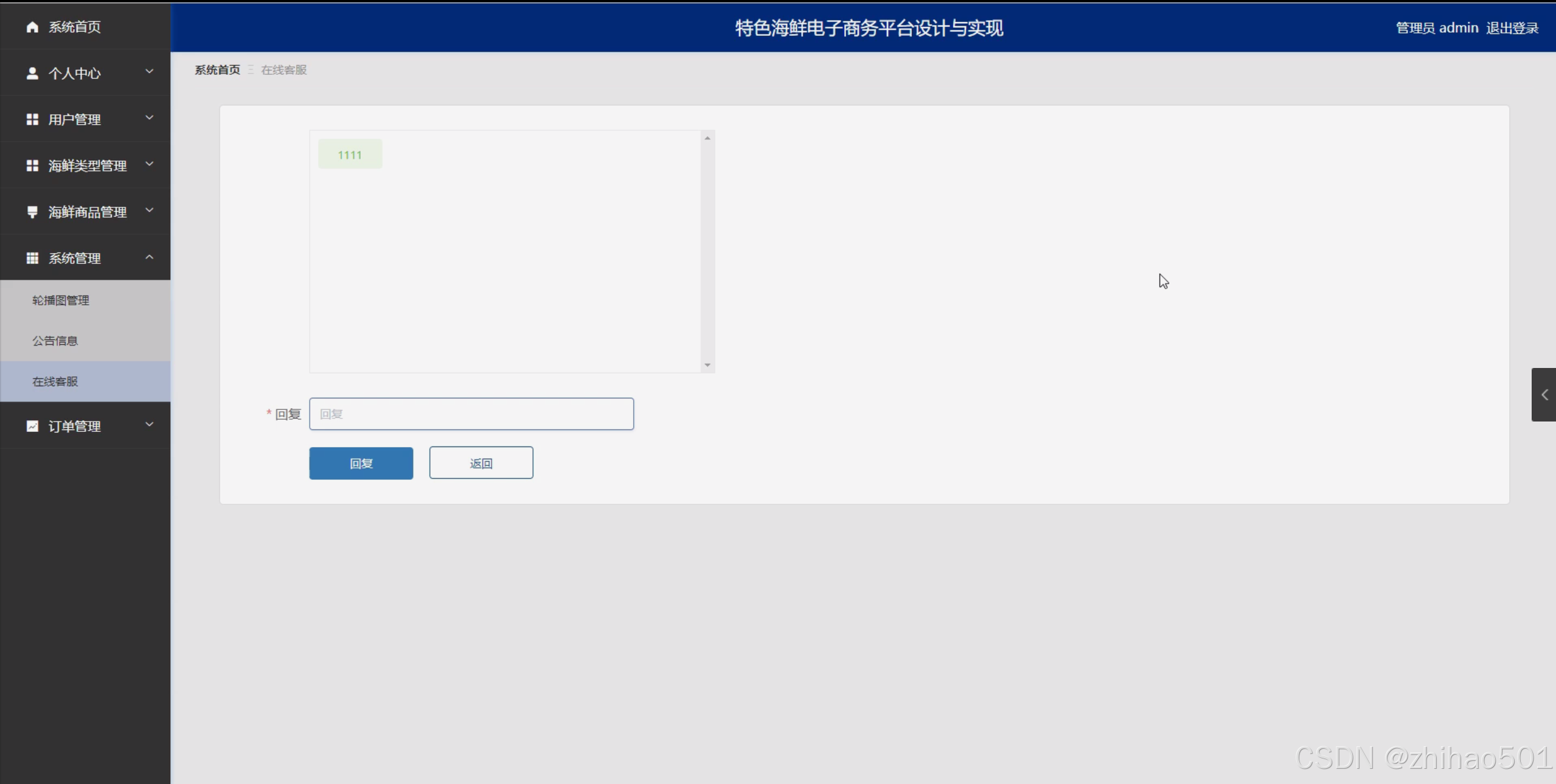The width and height of the screenshot is (1556, 784).
Task: Expand the 用户管理 chevron
Action: tap(149, 118)
